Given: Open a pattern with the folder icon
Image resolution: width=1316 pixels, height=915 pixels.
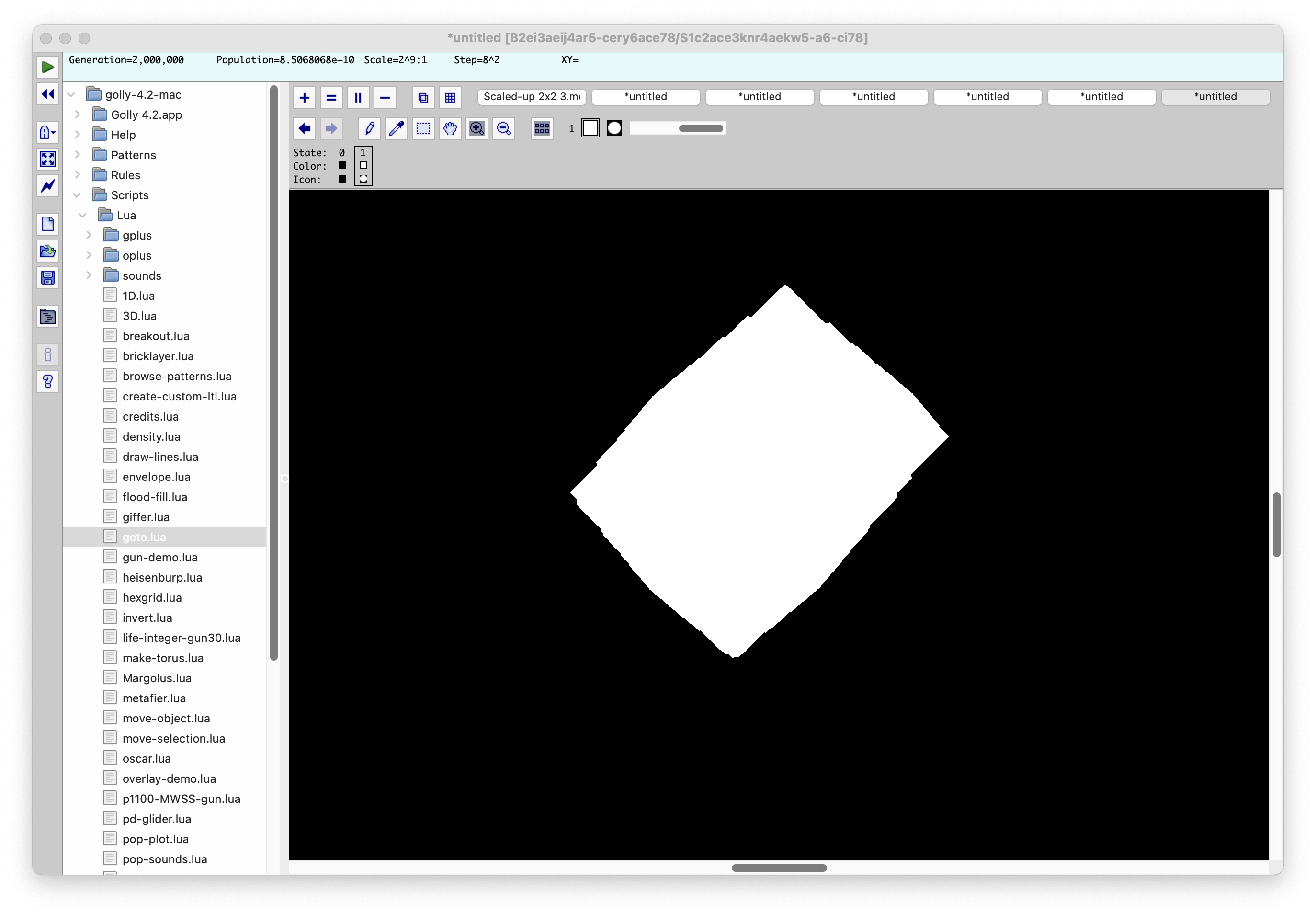Looking at the screenshot, I should (x=47, y=251).
